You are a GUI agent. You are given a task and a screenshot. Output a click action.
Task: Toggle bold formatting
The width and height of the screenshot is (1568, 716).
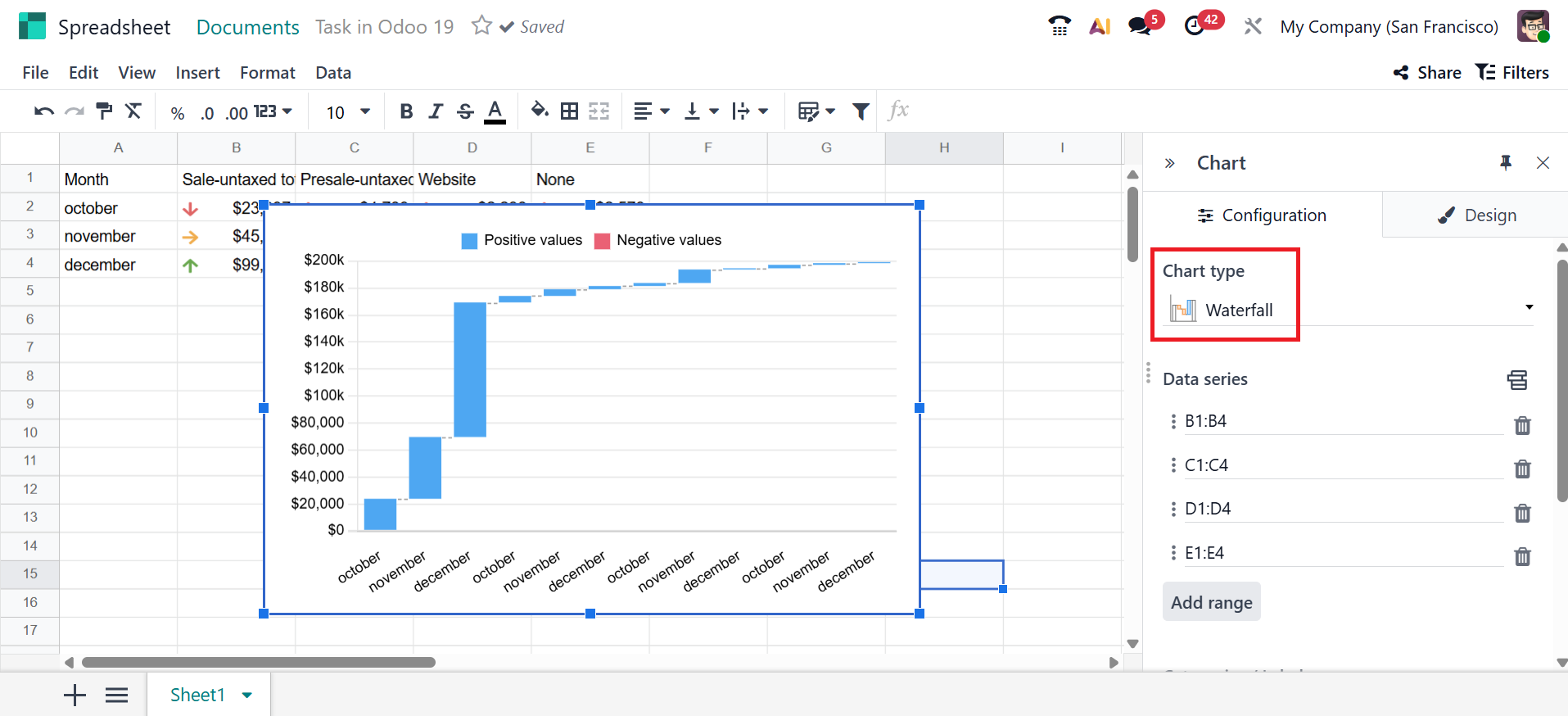tap(405, 111)
